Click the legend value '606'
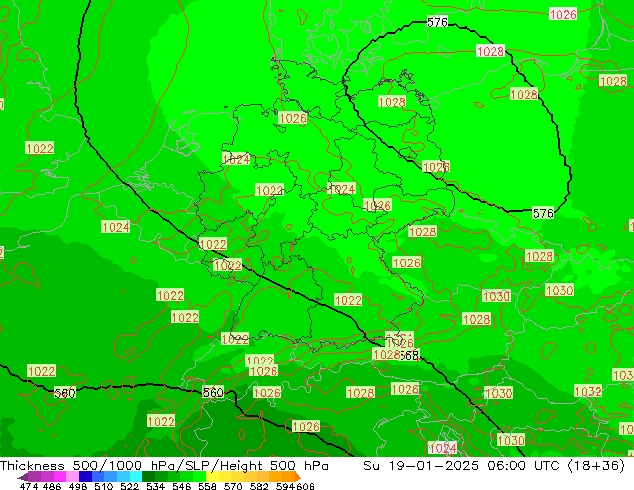This screenshot has height=490, width=634. (x=305, y=486)
